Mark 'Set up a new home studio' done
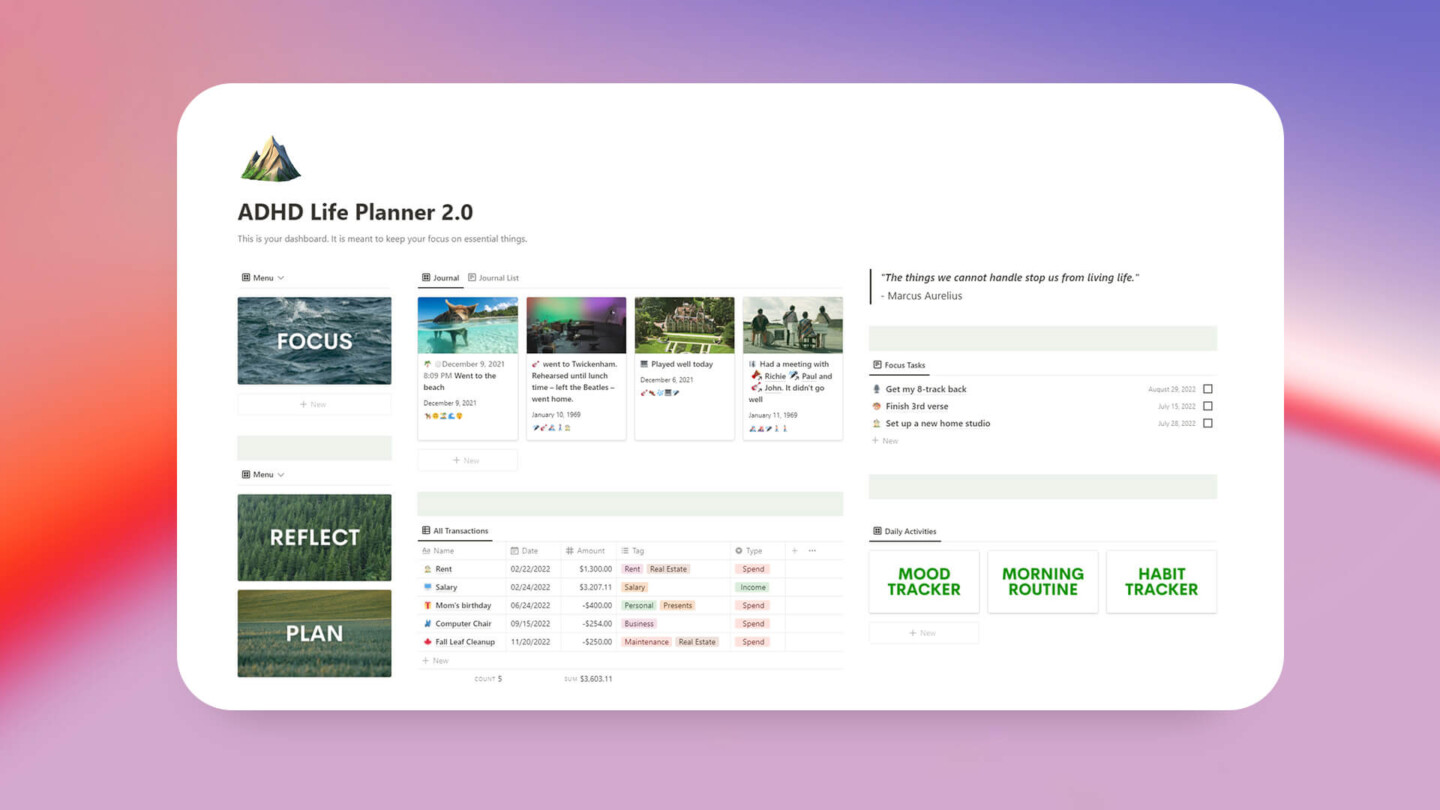 click(1208, 423)
